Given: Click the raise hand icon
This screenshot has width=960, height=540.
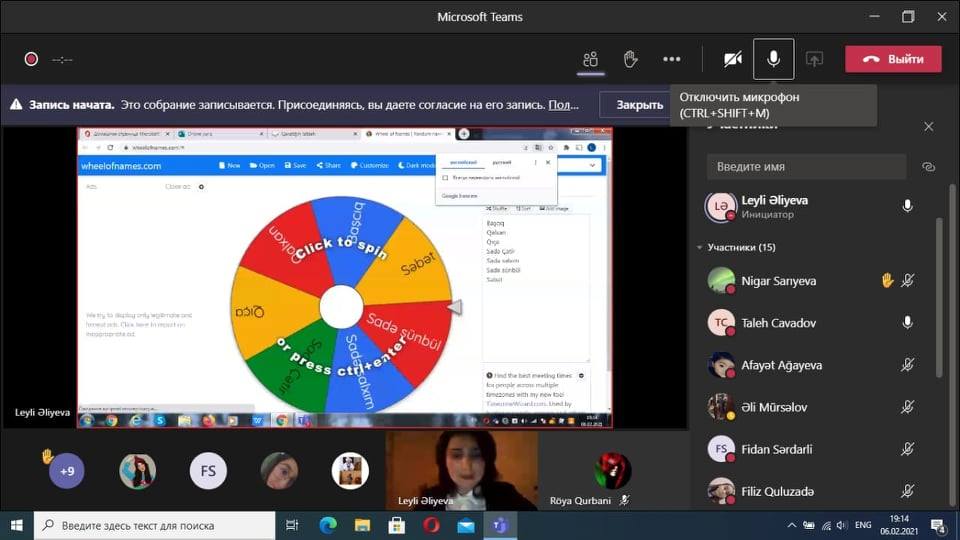Looking at the screenshot, I should pyautogui.click(x=630, y=59).
